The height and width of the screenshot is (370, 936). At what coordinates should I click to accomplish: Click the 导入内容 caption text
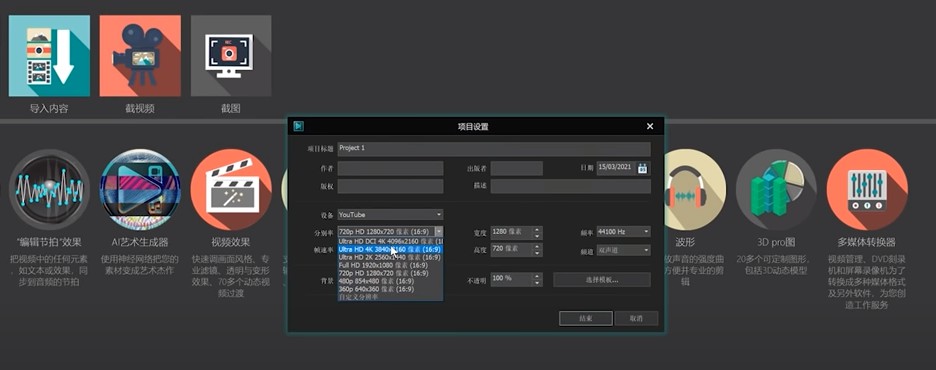coord(49,109)
